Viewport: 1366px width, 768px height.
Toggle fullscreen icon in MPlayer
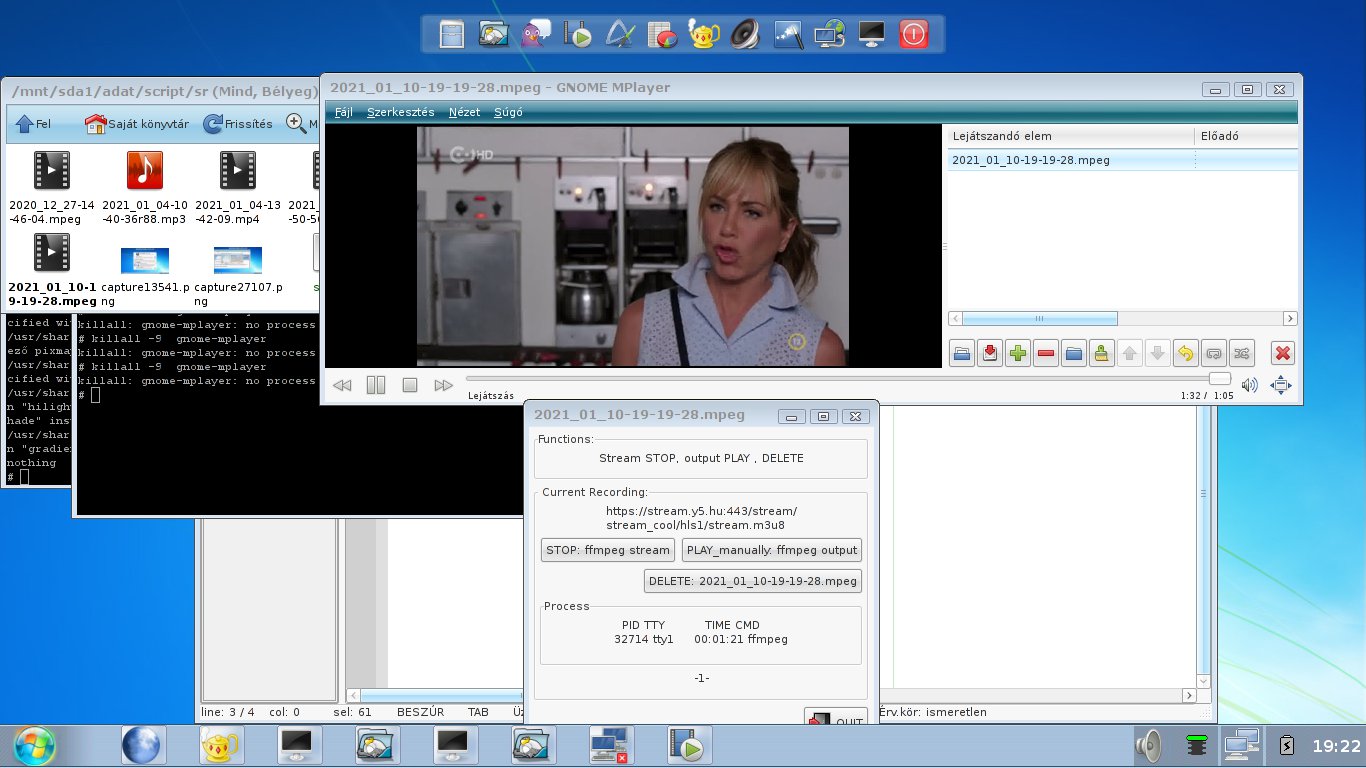tap(1281, 385)
